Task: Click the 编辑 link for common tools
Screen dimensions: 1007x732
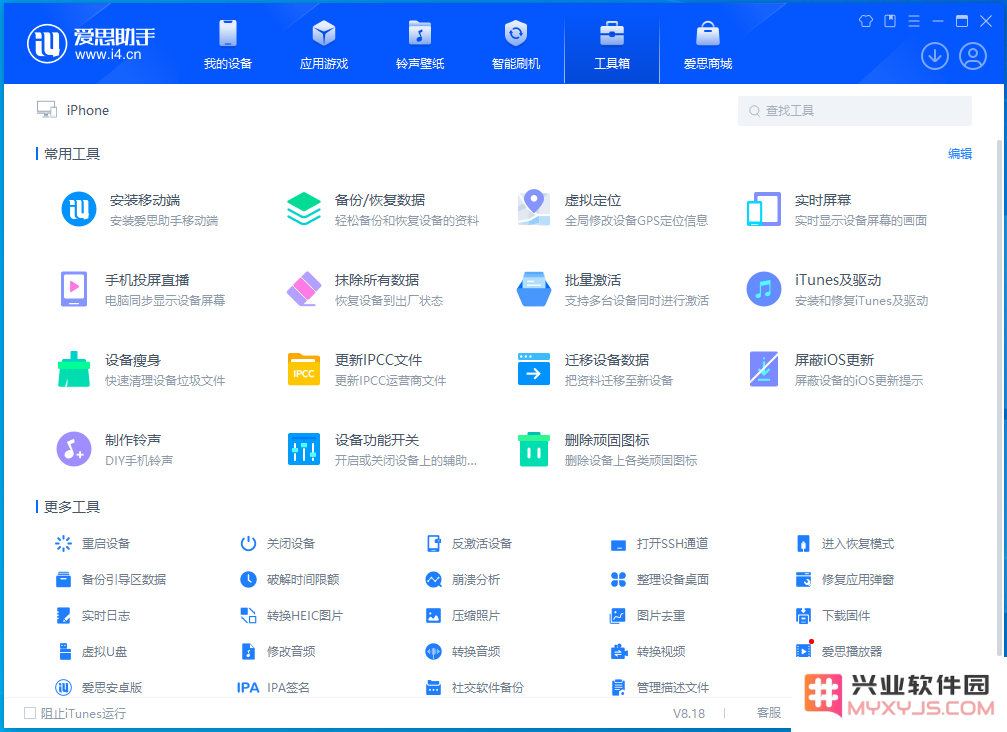Action: (960, 153)
